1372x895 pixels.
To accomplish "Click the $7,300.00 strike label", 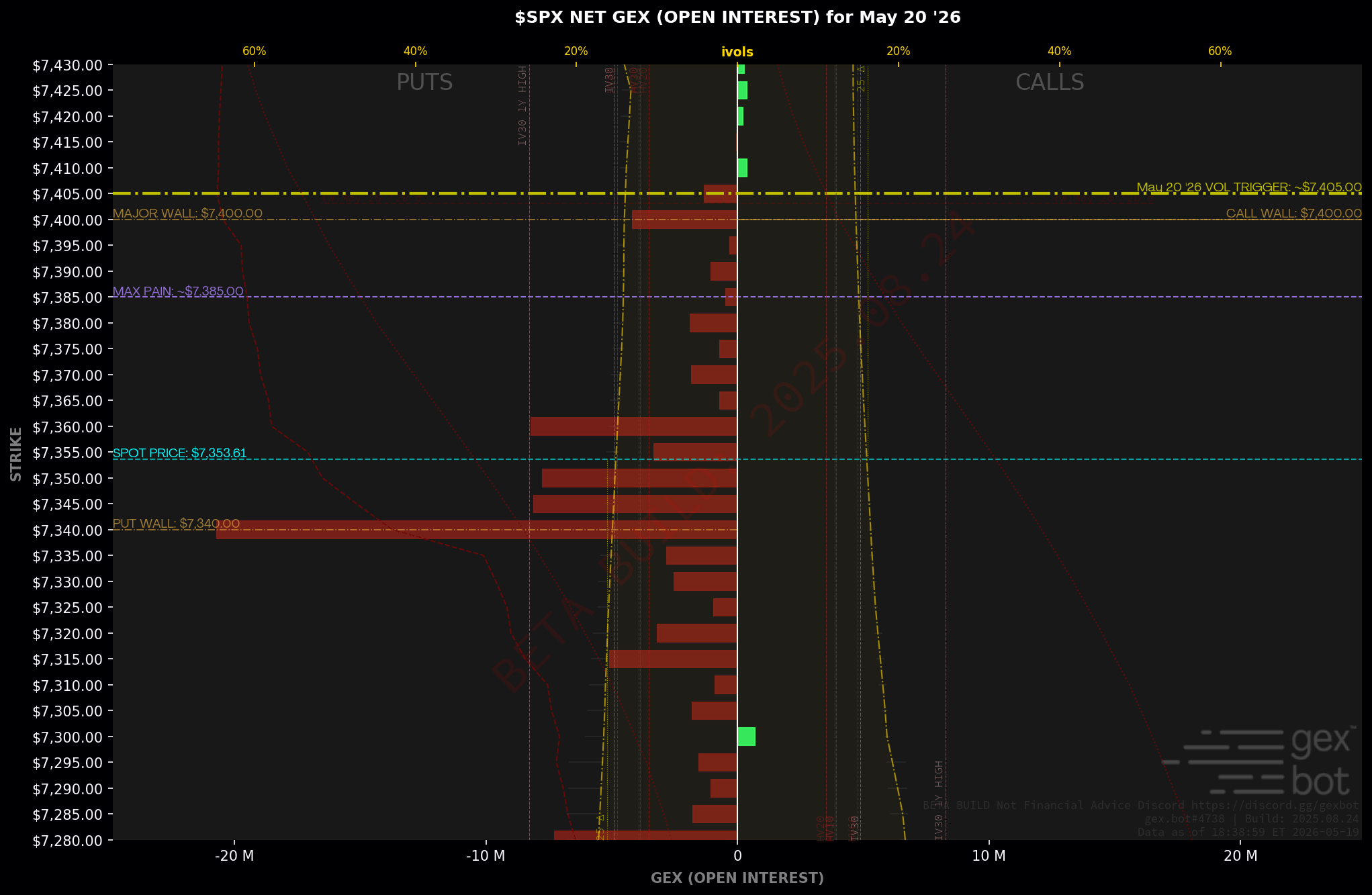I will (67, 737).
